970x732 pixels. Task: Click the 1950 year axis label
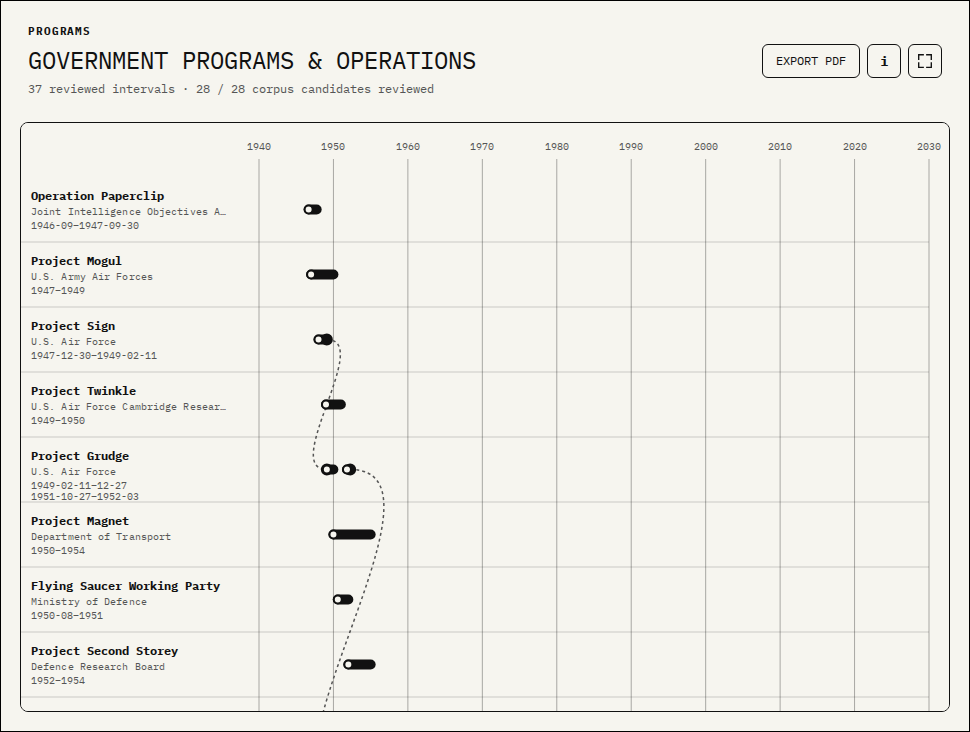(333, 147)
